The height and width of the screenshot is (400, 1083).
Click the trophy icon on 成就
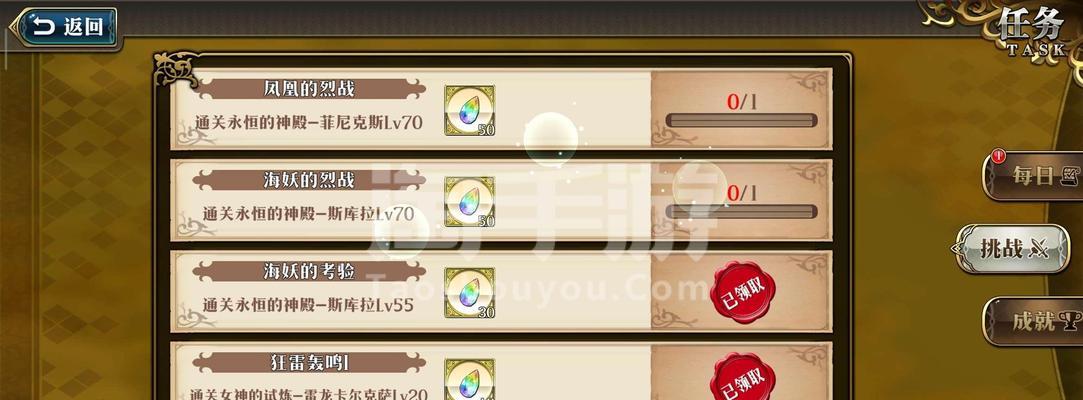coord(1071,321)
